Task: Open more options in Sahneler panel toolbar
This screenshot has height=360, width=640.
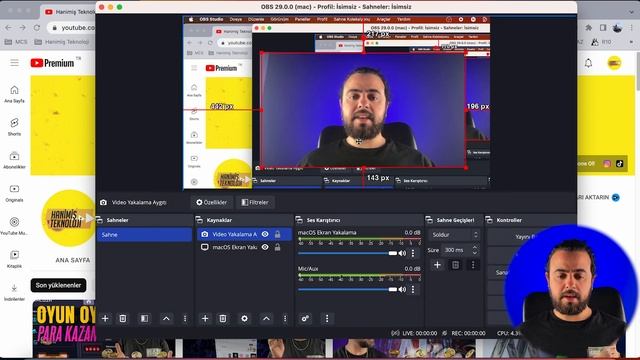Action: coord(185,318)
